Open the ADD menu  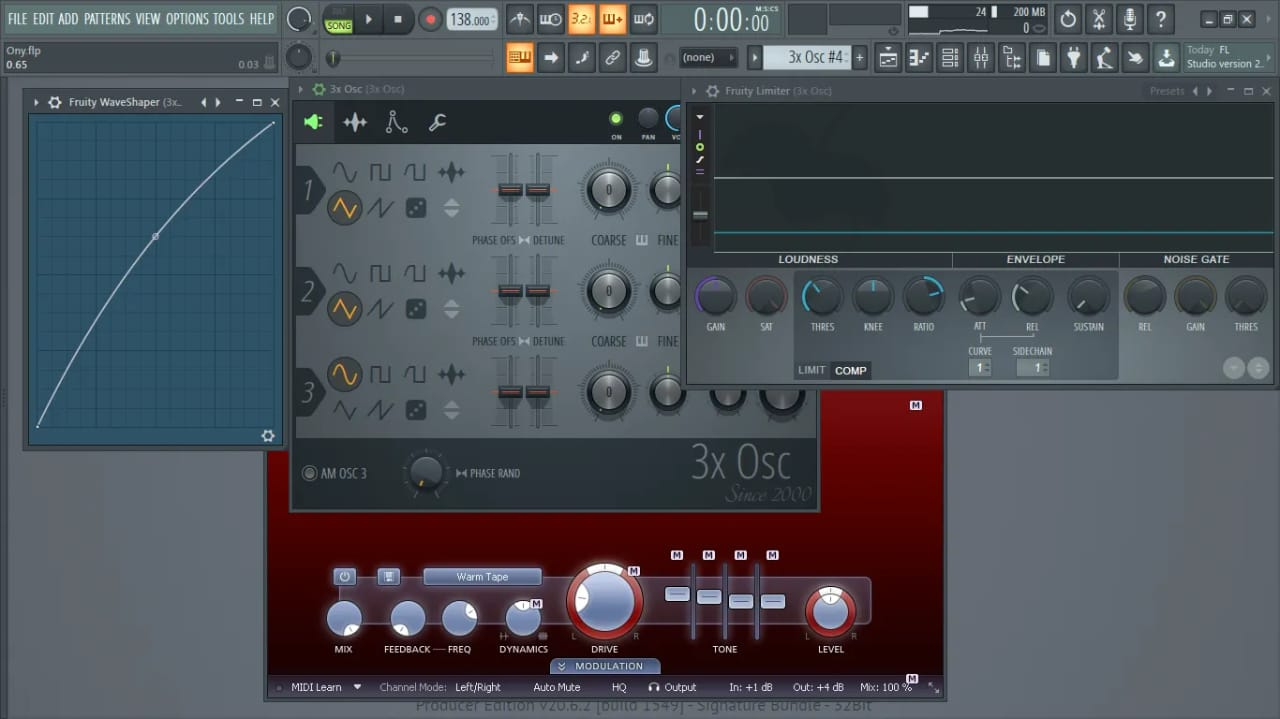click(x=68, y=18)
